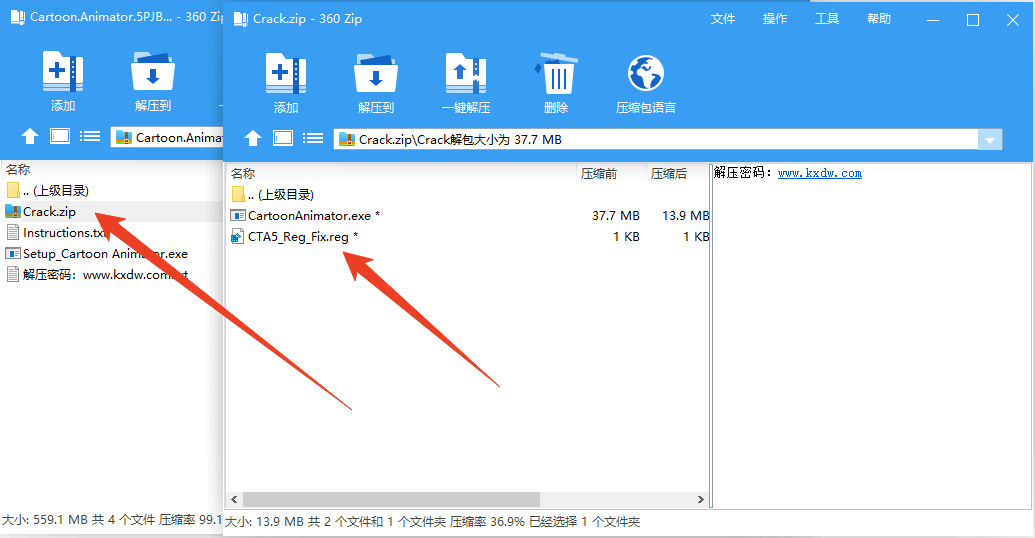Click the 解压到 icon in Crack.zip window

point(376,76)
